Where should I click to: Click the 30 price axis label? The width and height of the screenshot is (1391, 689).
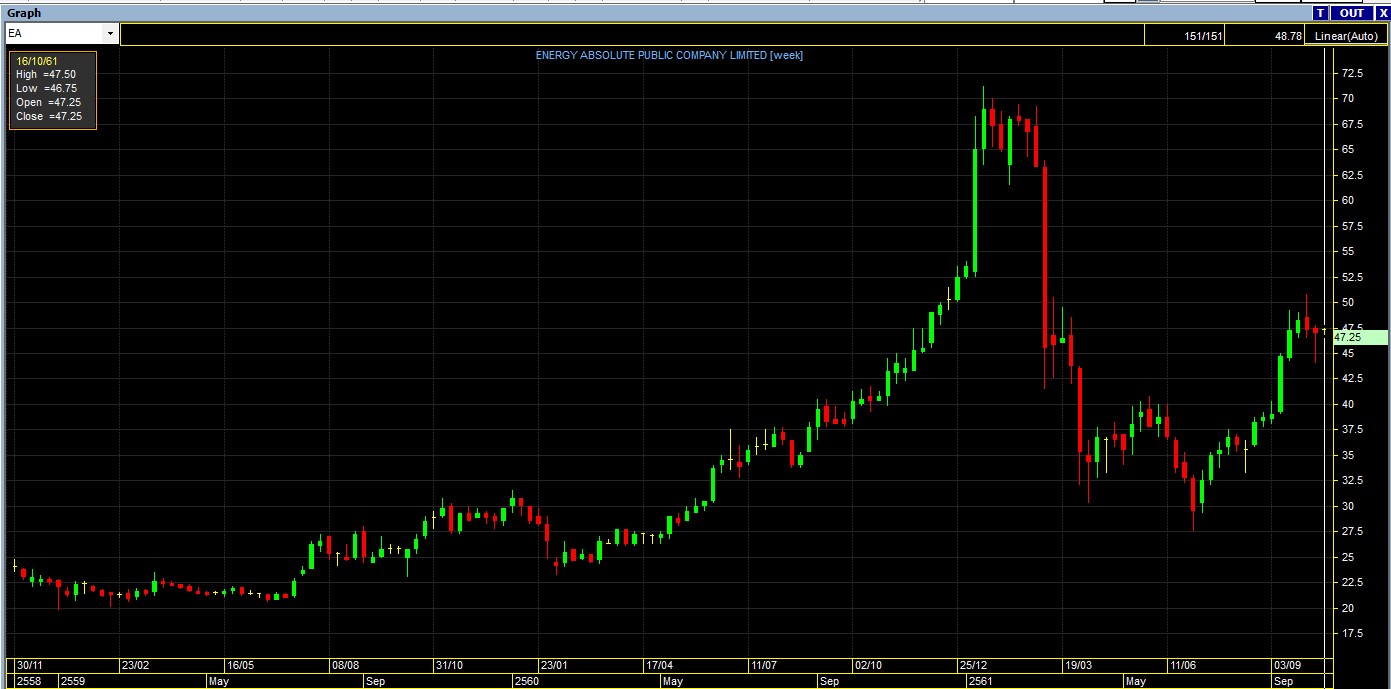pos(1348,506)
